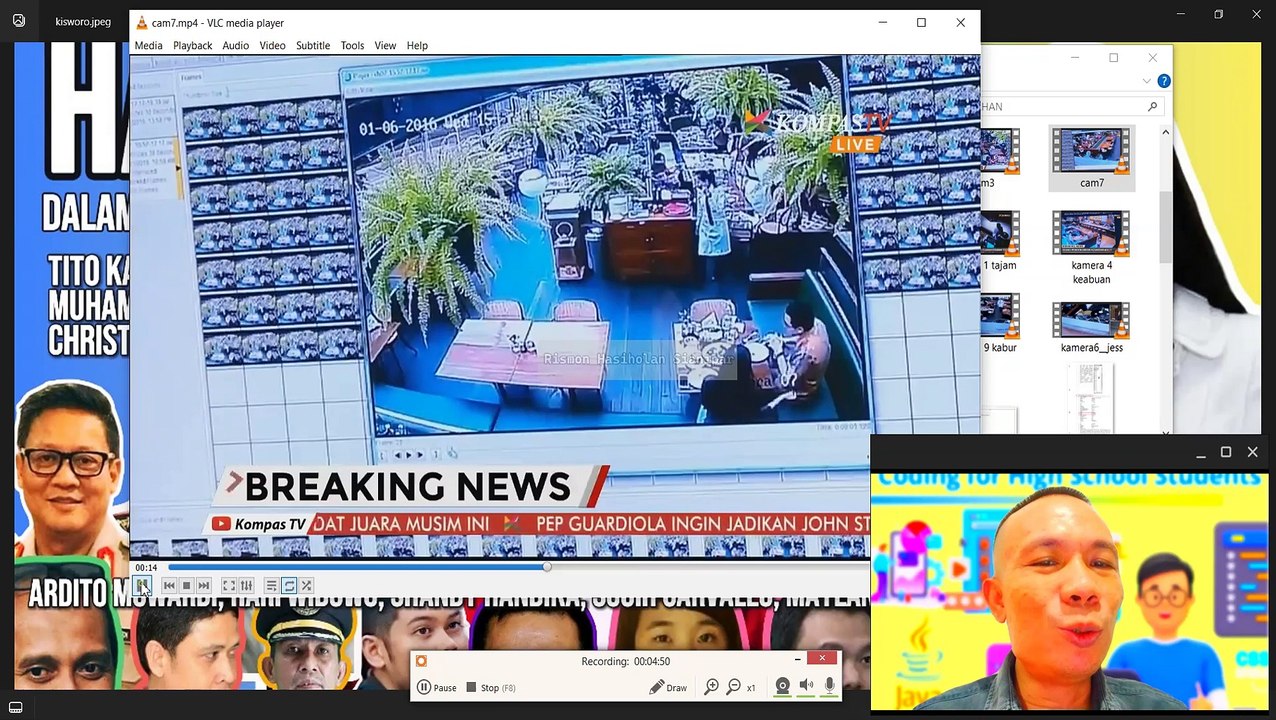Viewport: 1276px width, 720px height.
Task: Activate the Draw tool in recorder
Action: [668, 687]
